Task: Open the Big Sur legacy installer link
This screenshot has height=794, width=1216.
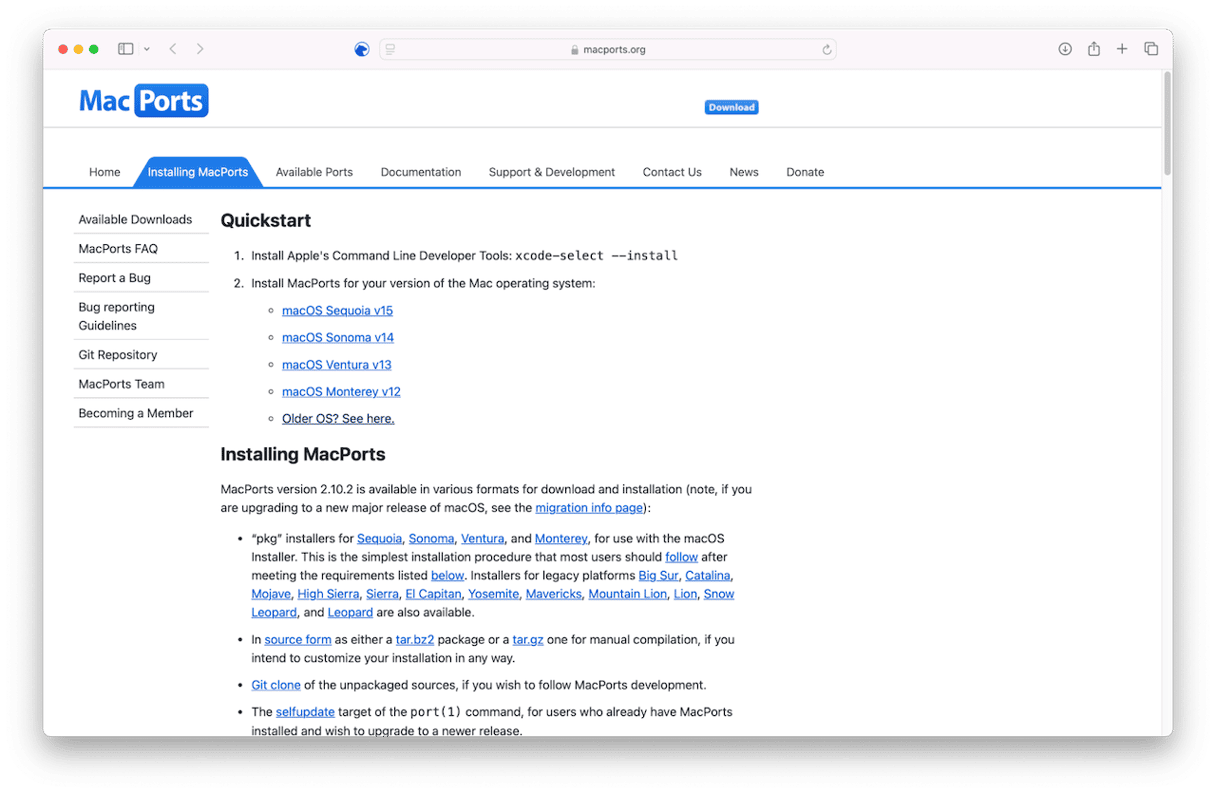Action: (x=659, y=575)
